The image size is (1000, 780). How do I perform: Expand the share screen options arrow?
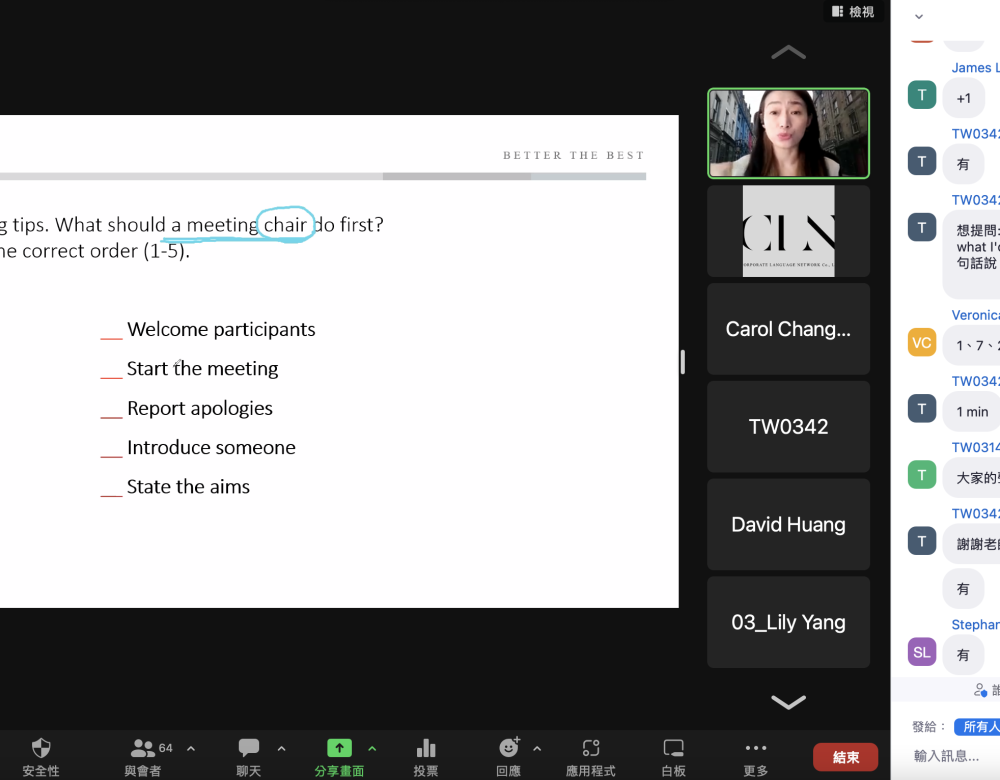pos(372,748)
